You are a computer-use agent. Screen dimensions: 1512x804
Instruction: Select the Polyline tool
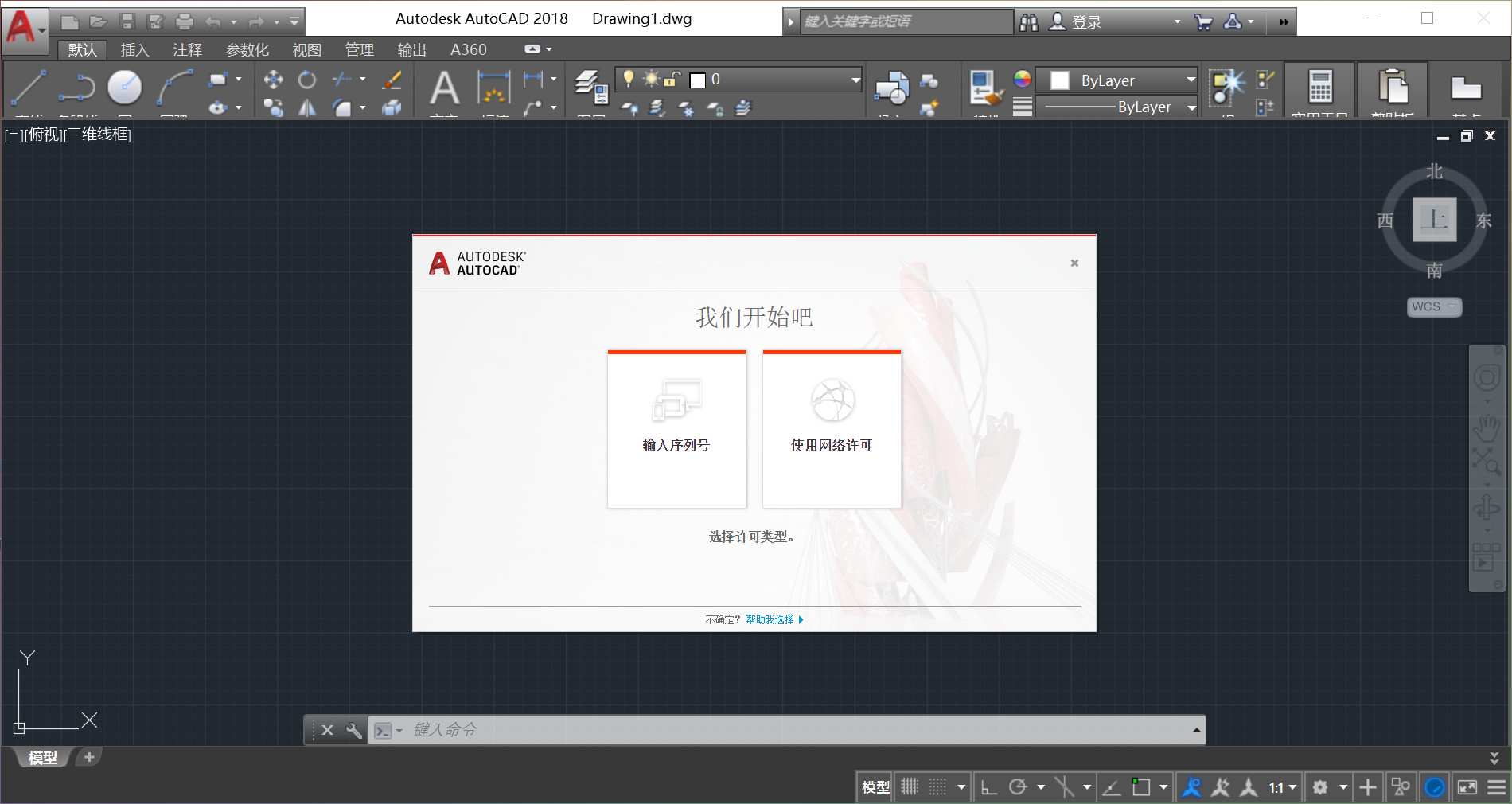click(x=76, y=88)
